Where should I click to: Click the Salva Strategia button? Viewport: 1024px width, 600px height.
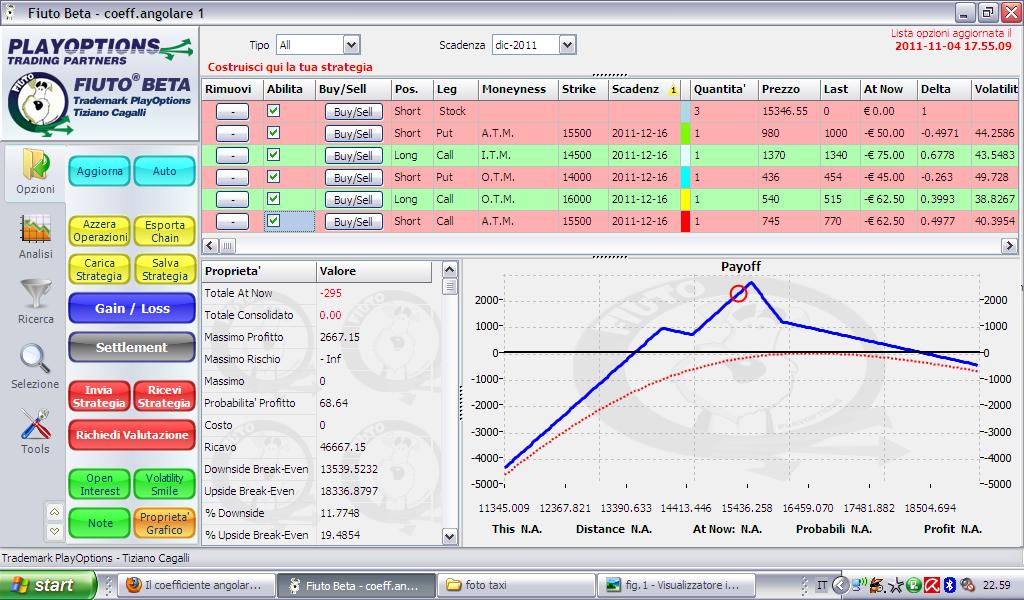[x=165, y=269]
